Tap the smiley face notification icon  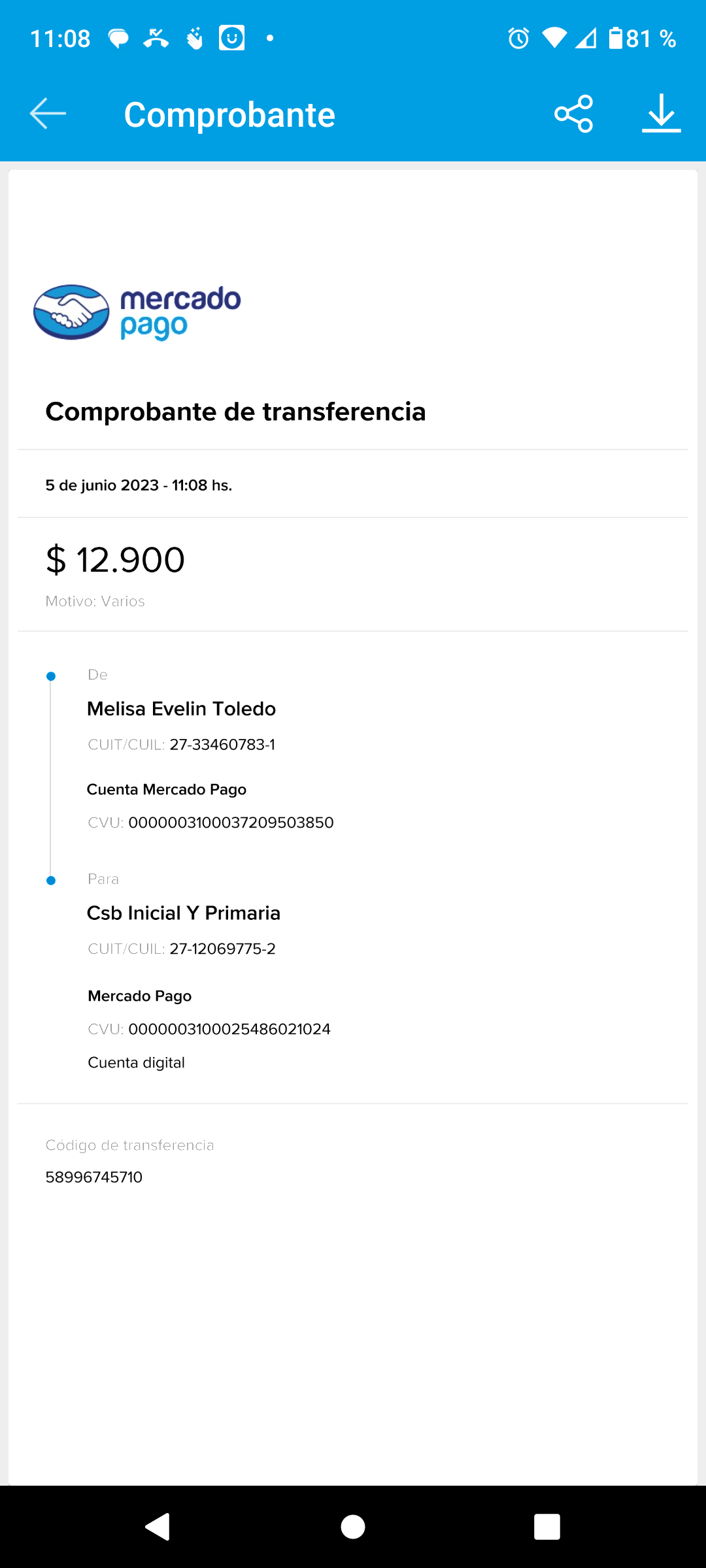pyautogui.click(x=231, y=38)
